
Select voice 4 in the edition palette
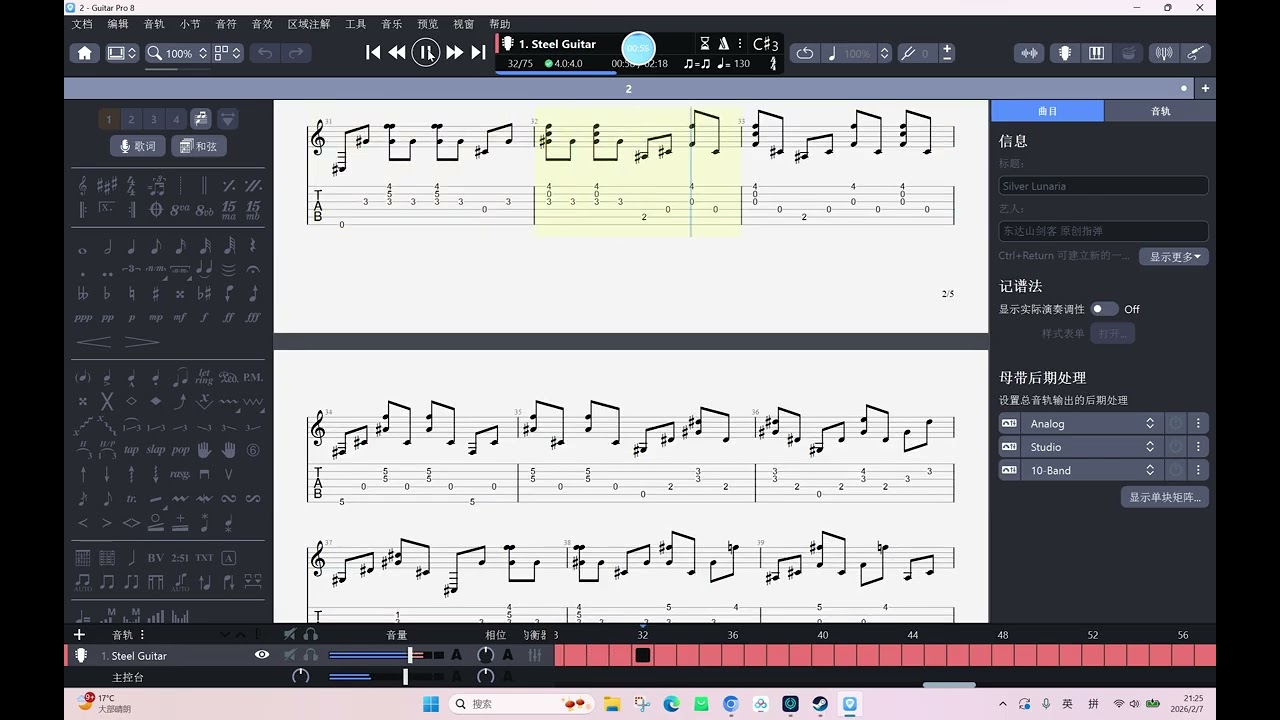[176, 119]
